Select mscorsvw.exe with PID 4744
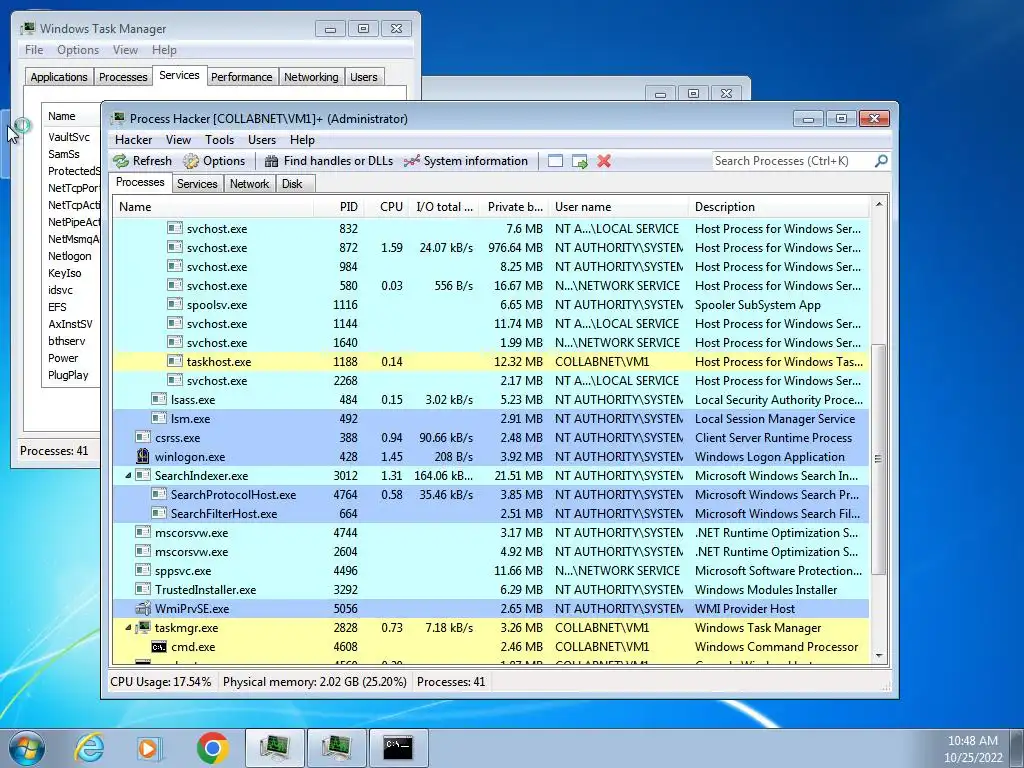Image resolution: width=1024 pixels, height=768 pixels. (490, 533)
